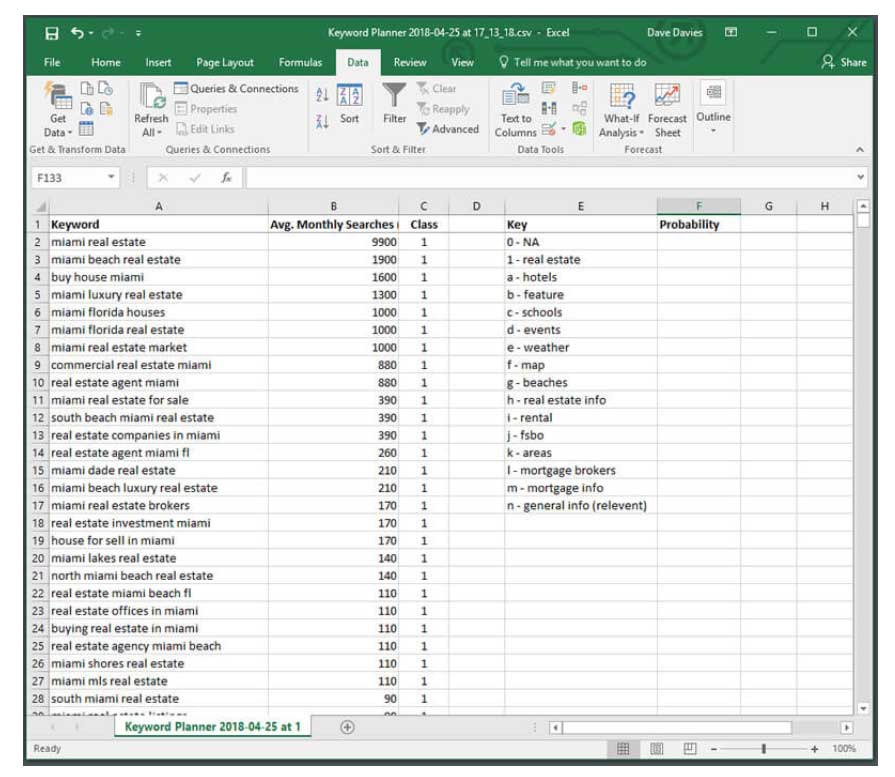Open Advanced filter options

448,129
